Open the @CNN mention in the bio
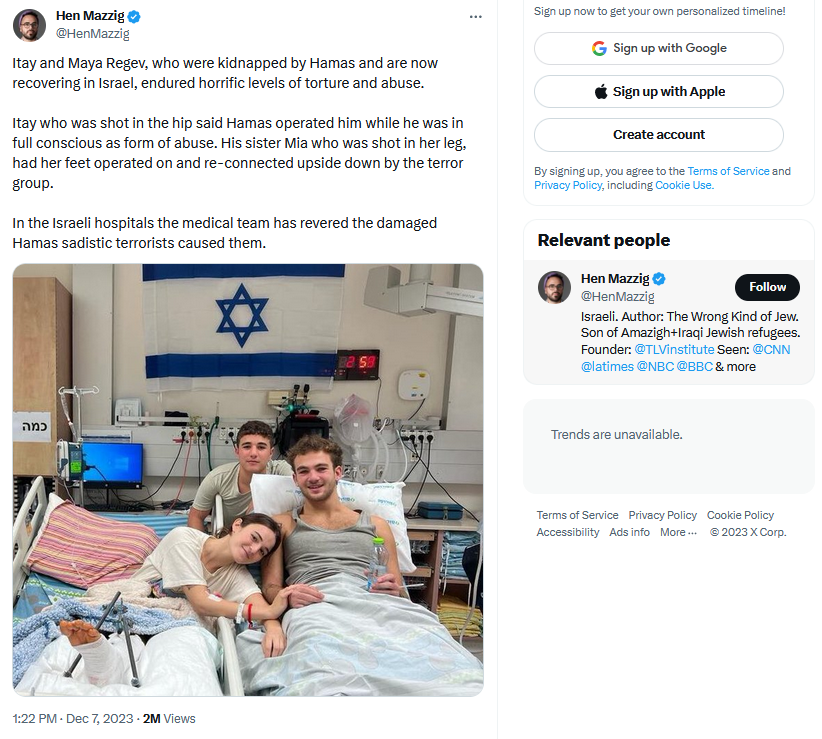Image resolution: width=822 pixels, height=739 pixels. point(771,349)
